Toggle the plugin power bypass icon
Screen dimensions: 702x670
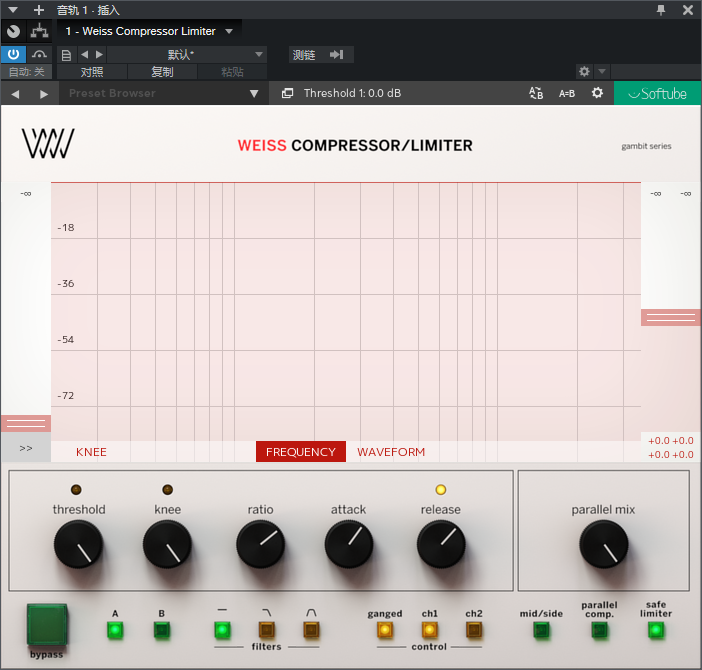tap(13, 55)
